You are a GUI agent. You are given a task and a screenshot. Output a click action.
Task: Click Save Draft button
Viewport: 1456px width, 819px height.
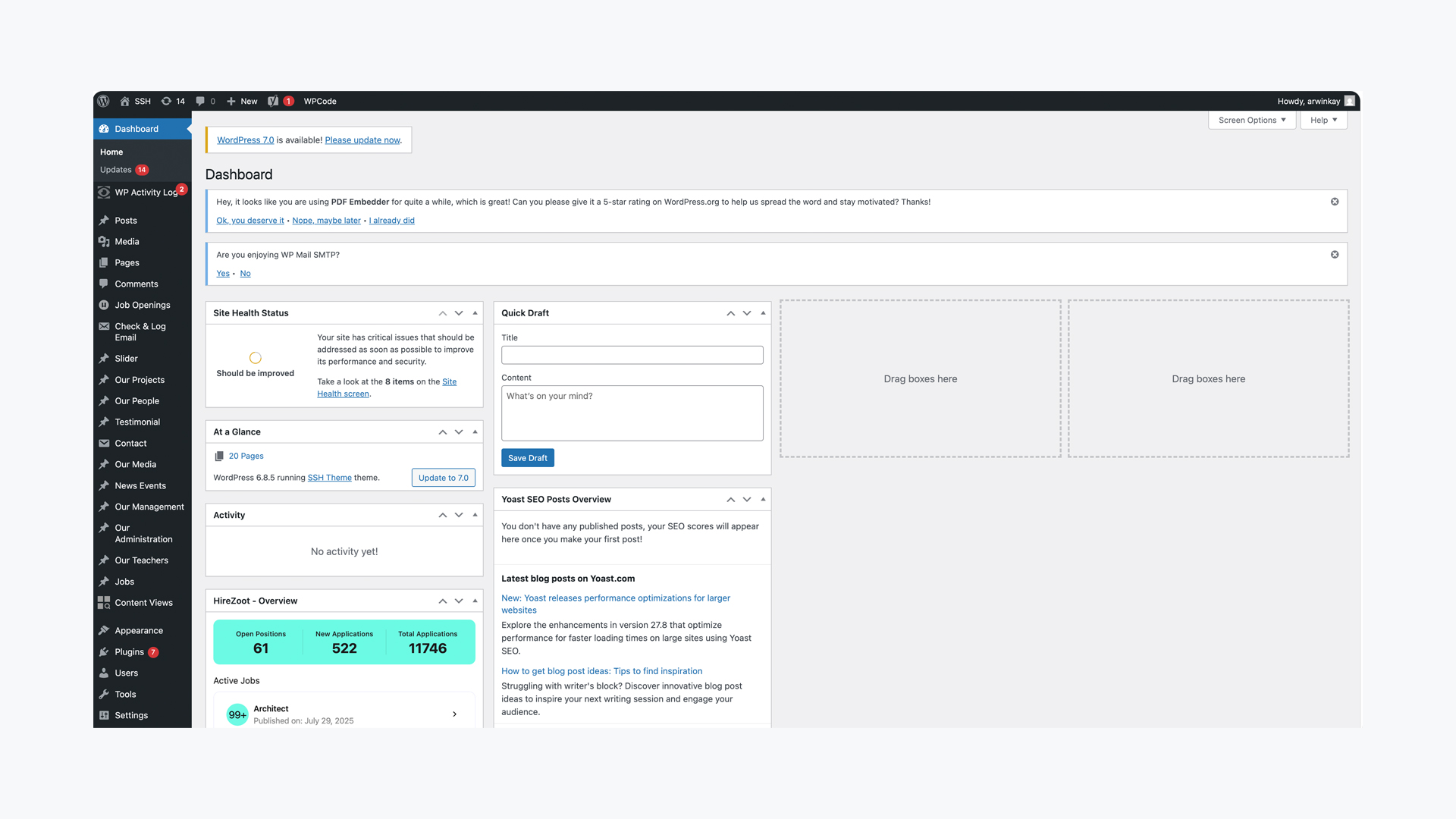(528, 458)
